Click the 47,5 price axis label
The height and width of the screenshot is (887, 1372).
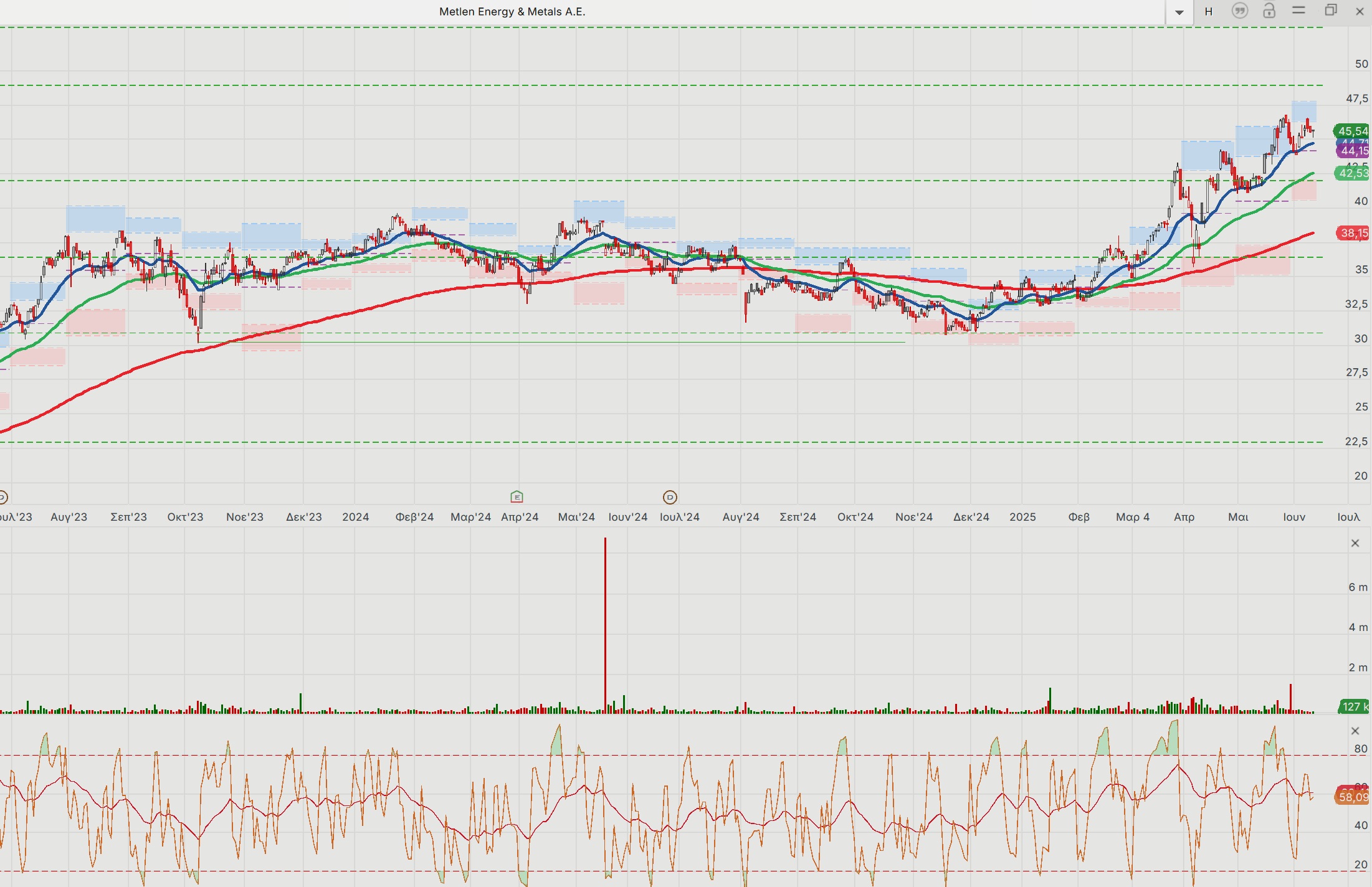pyautogui.click(x=1357, y=98)
